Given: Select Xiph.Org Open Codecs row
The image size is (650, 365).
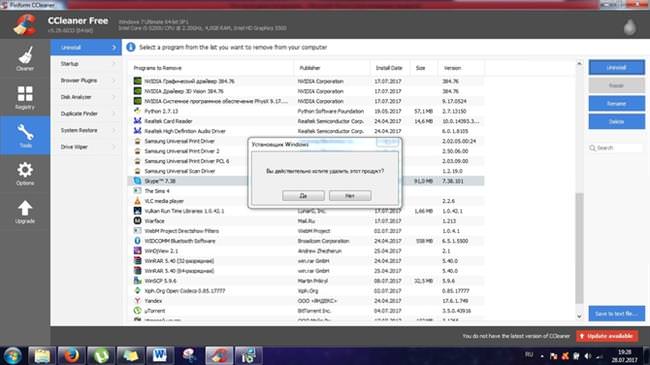Looking at the screenshot, I should [x=306, y=291].
